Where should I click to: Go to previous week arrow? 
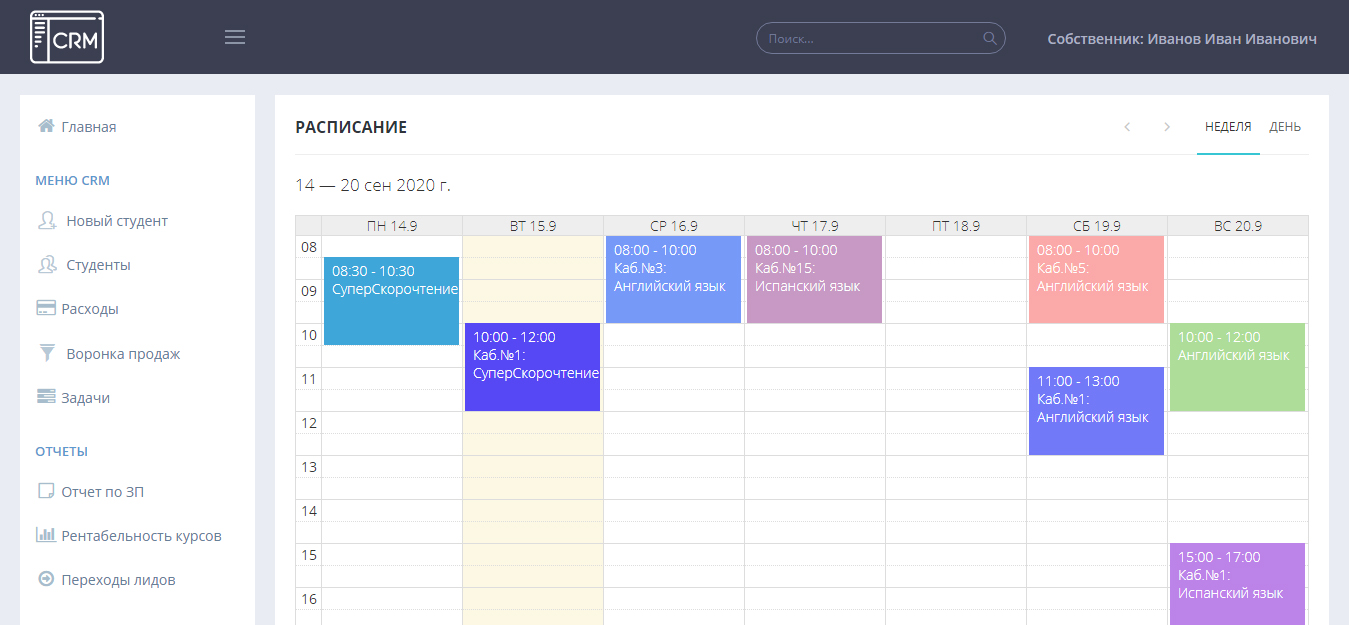coord(1127,127)
